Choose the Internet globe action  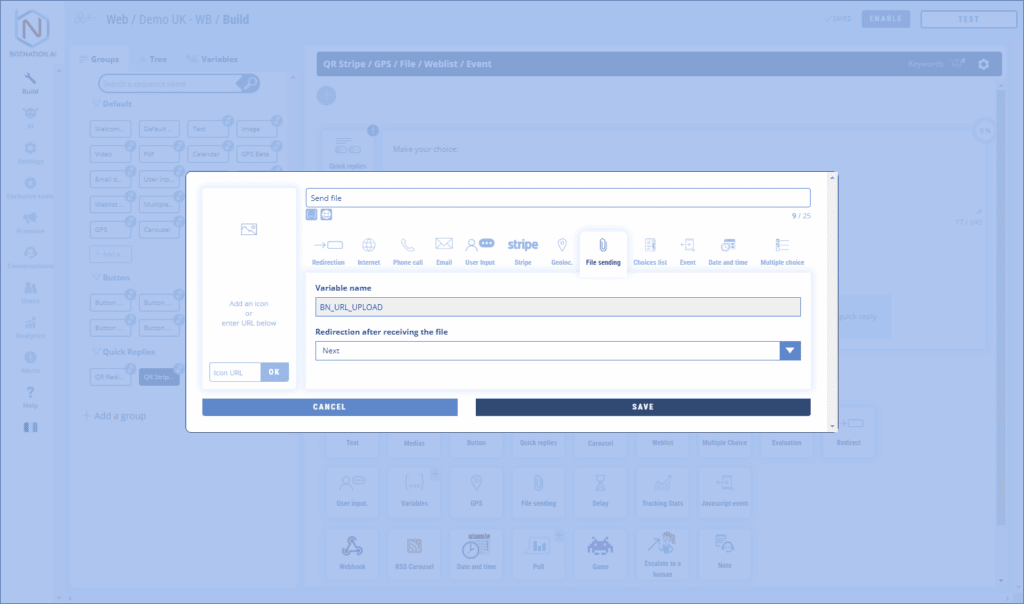[368, 250]
